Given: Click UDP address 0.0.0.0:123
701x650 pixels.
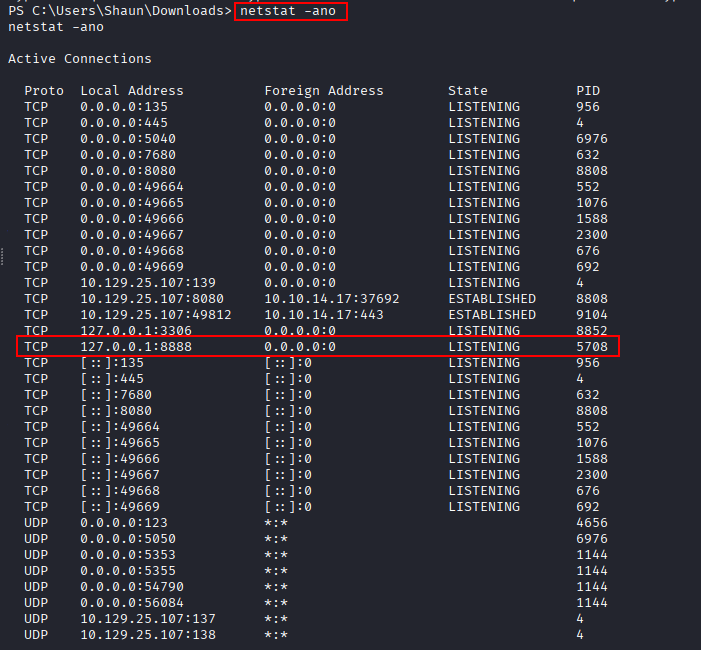Looking at the screenshot, I should (124, 523).
